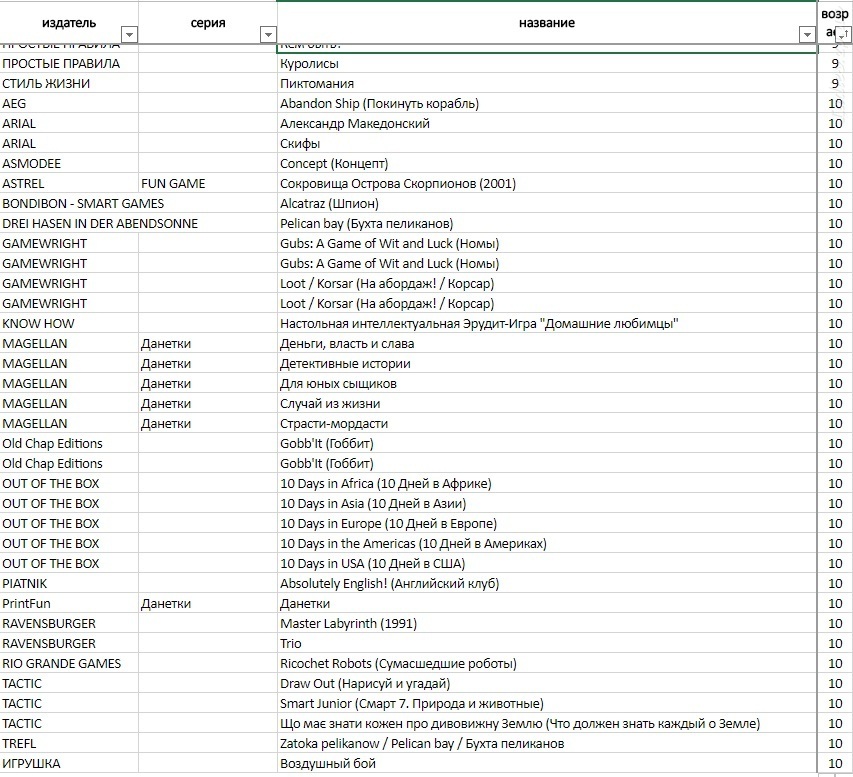This screenshot has height=777, width=853.
Task: Select the cell Master Labyrinth (1991)
Action: [547, 624]
